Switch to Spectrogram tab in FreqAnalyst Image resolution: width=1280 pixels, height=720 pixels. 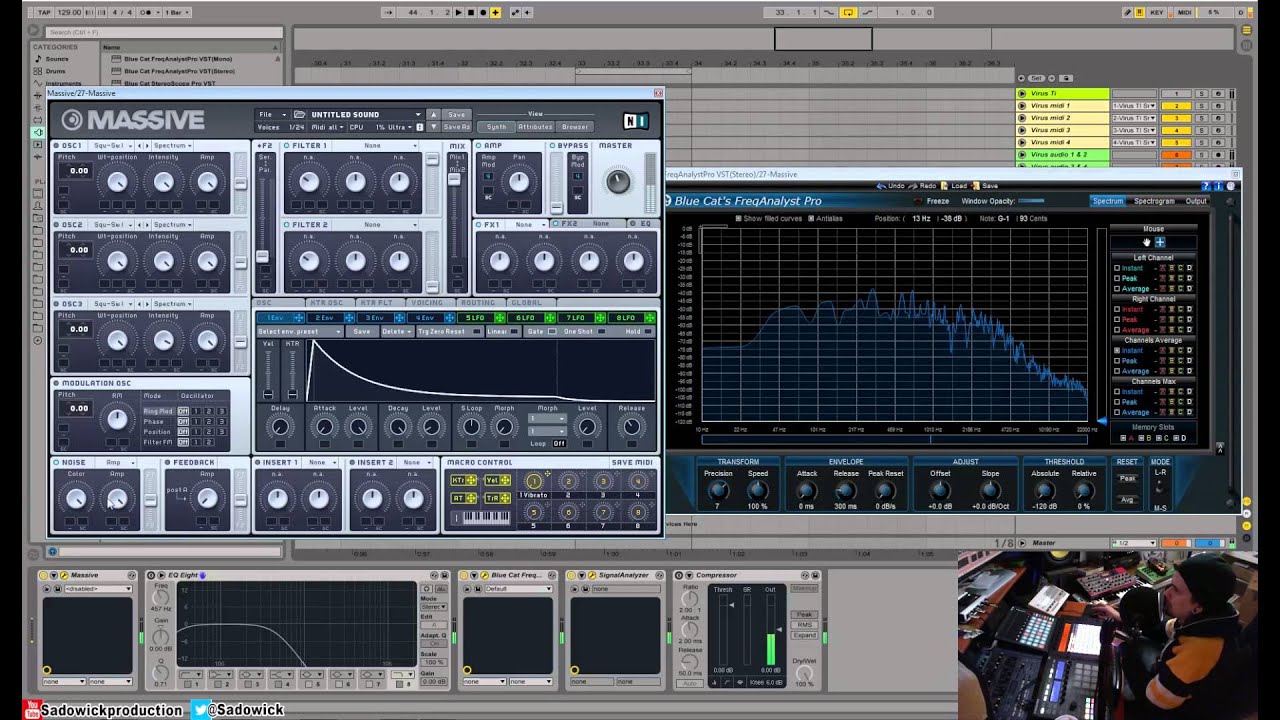point(1154,201)
